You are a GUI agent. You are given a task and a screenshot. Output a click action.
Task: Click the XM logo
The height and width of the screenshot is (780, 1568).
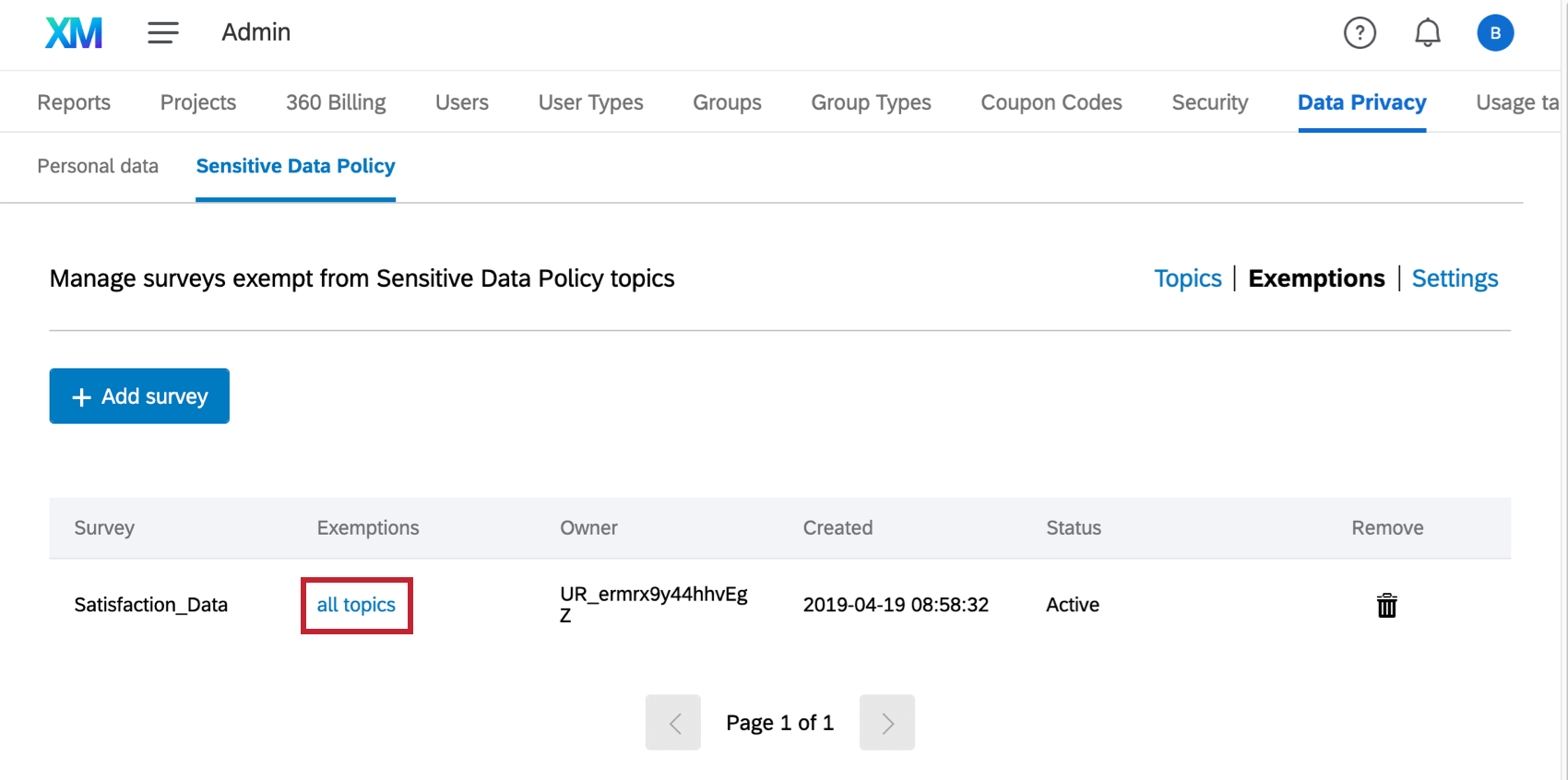[x=74, y=33]
